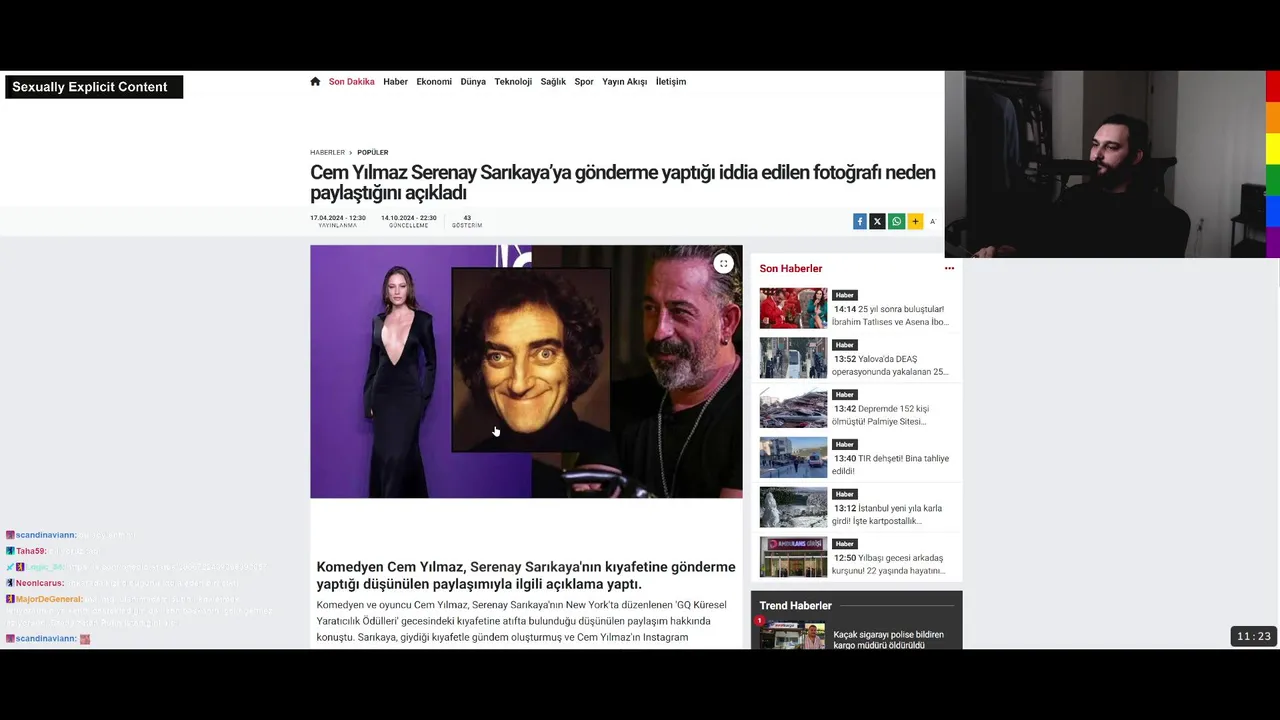The width and height of the screenshot is (1280, 720).
Task: Open the Kaçak sigarayı polise bildiren trend story
Action: coord(888,640)
